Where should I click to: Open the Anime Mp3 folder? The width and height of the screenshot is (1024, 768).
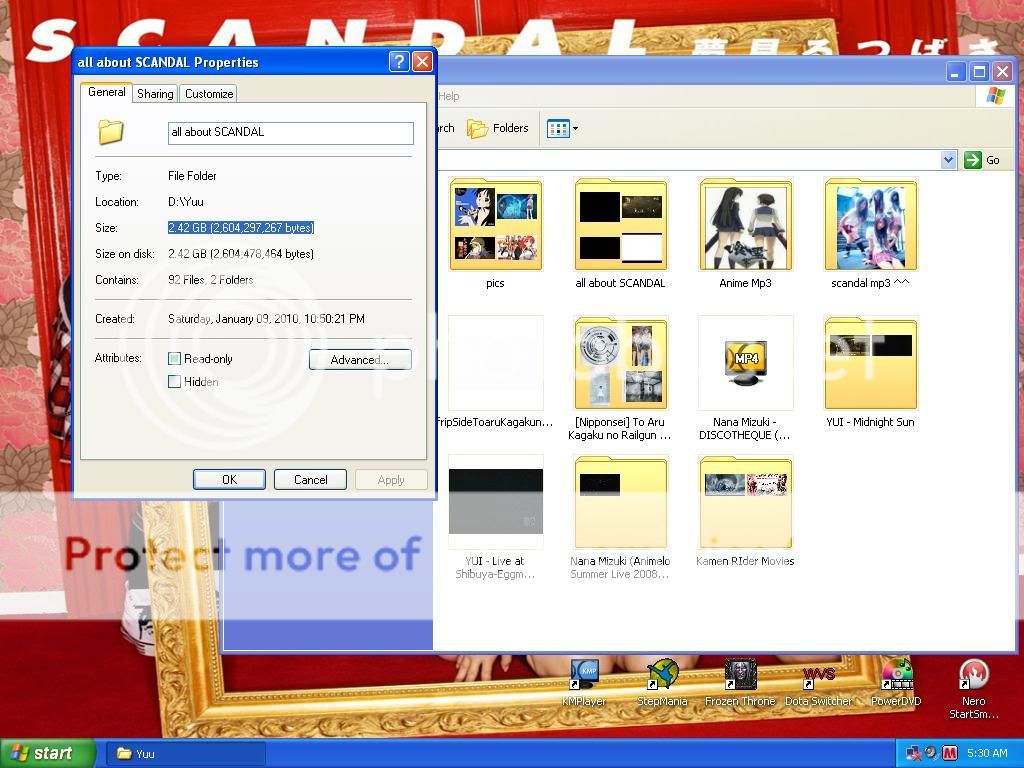745,225
